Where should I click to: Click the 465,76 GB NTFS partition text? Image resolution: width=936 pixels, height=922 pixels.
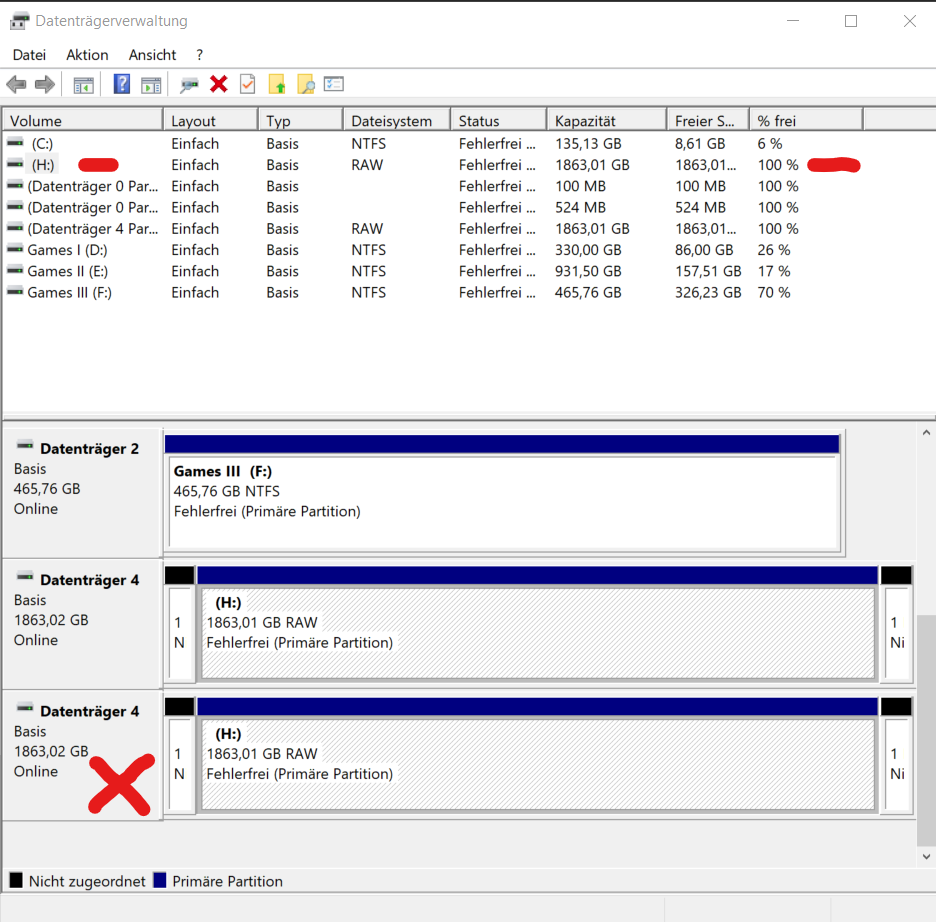[226, 491]
